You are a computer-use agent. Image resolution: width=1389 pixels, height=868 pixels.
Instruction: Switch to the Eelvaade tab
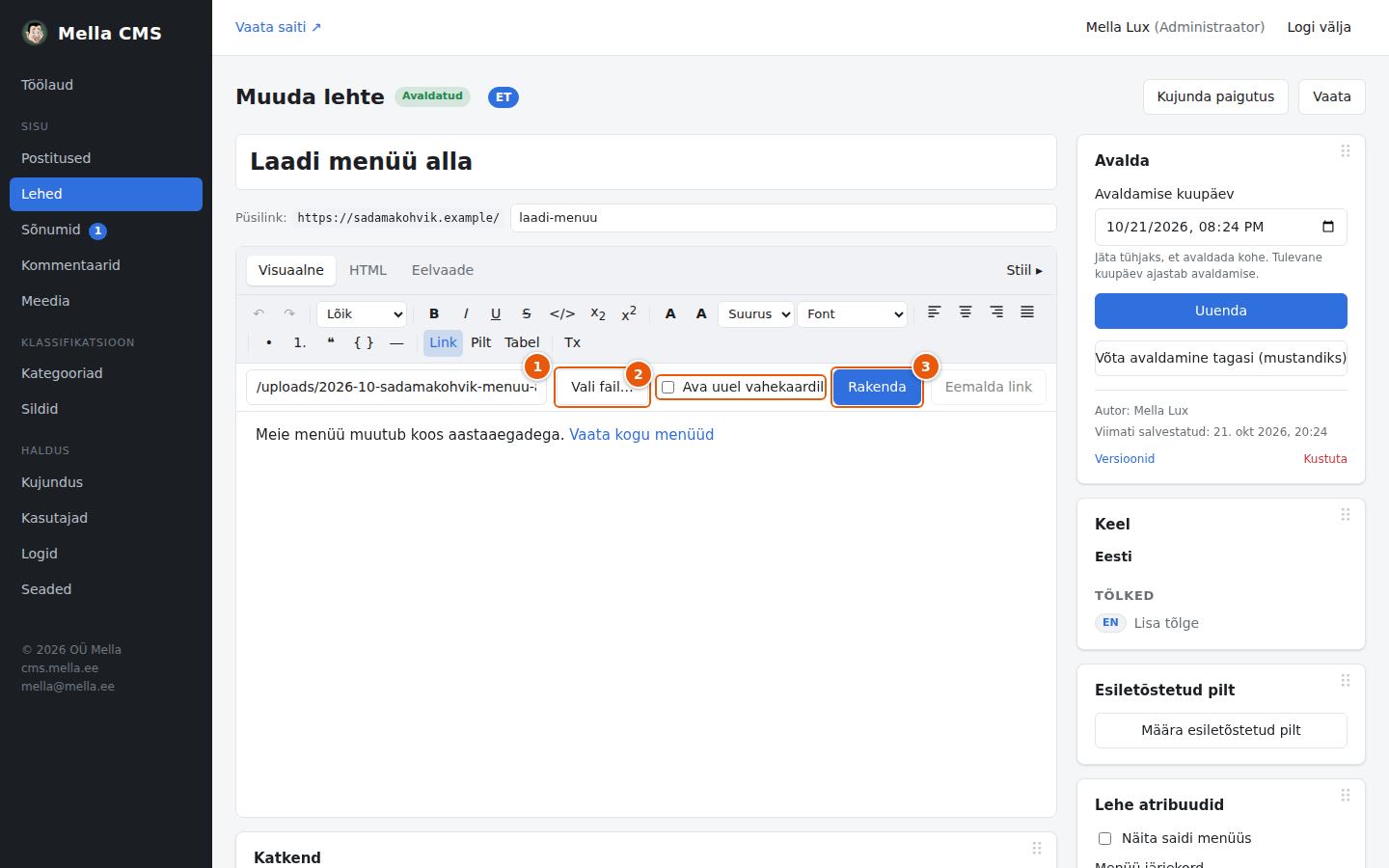[443, 271]
